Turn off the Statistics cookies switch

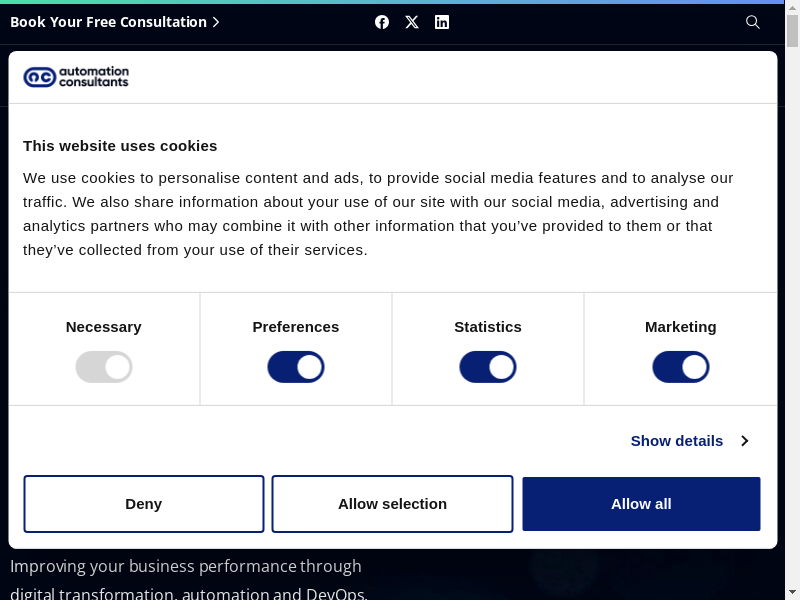[x=488, y=367]
